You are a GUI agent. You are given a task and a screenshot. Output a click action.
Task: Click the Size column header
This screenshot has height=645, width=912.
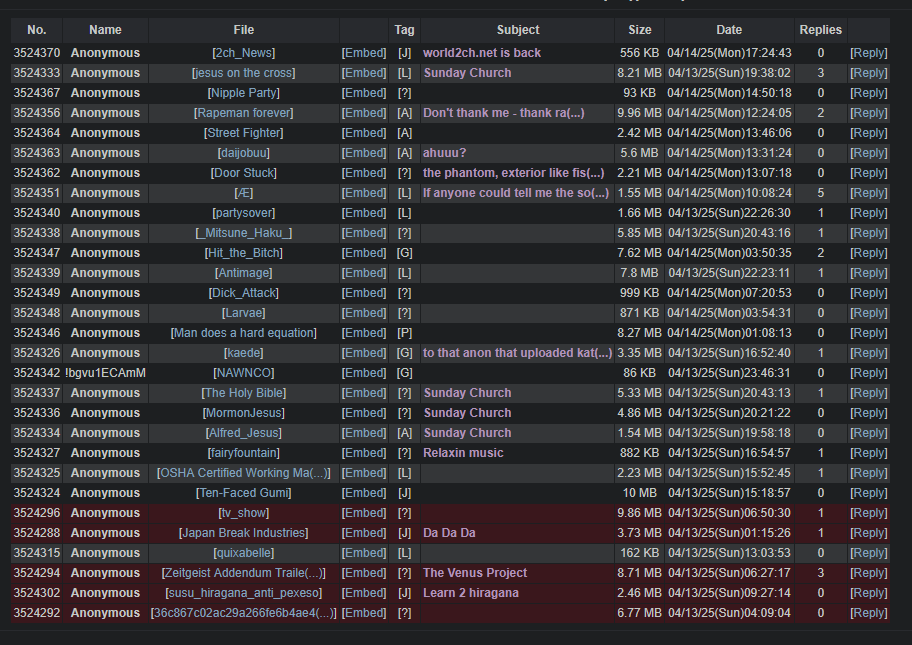click(x=639, y=30)
